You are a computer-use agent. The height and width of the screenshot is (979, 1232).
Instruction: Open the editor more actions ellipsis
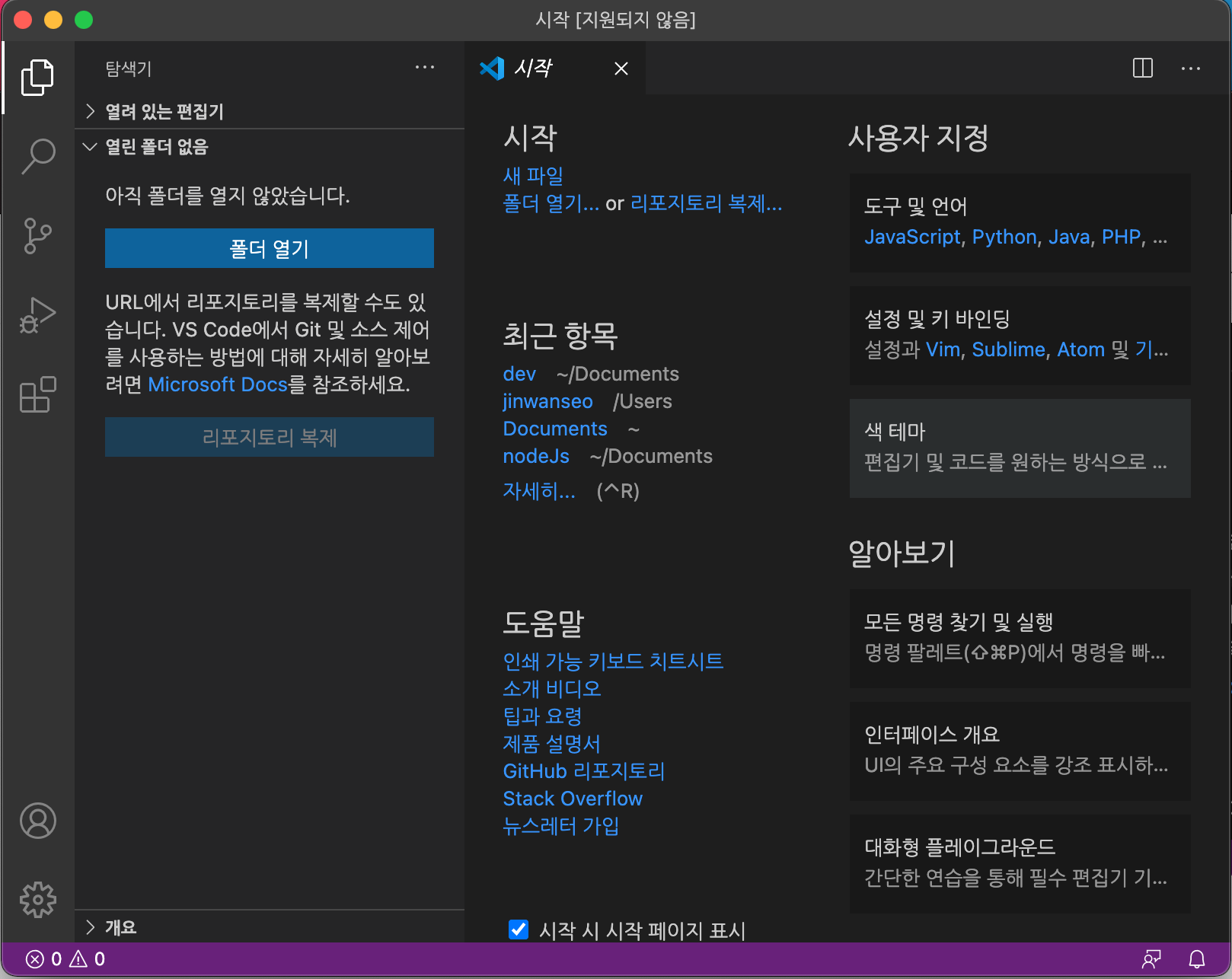[1191, 68]
